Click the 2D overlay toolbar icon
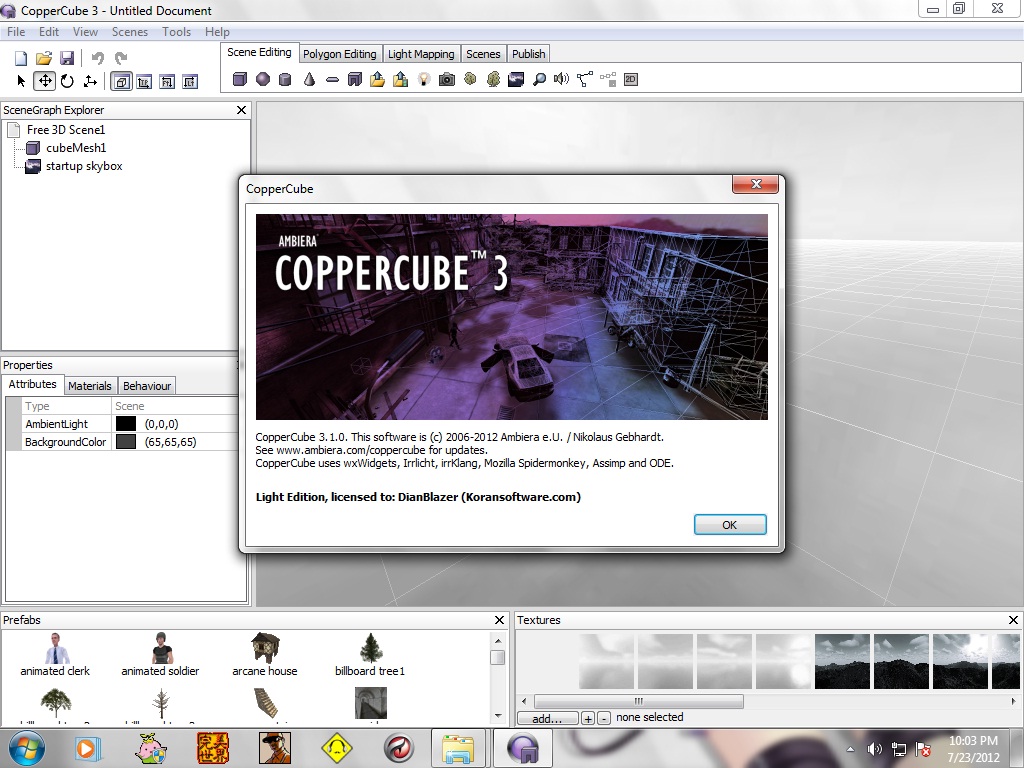Viewport: 1024px width, 768px height. click(630, 80)
